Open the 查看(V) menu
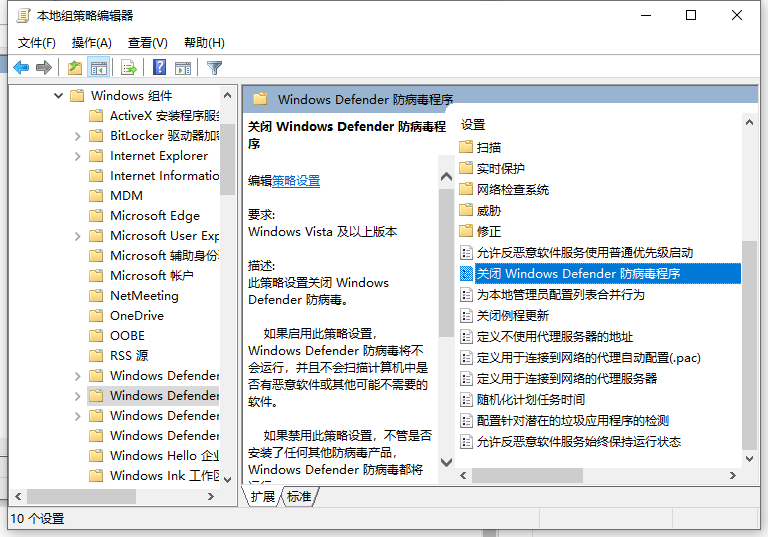 [147, 42]
